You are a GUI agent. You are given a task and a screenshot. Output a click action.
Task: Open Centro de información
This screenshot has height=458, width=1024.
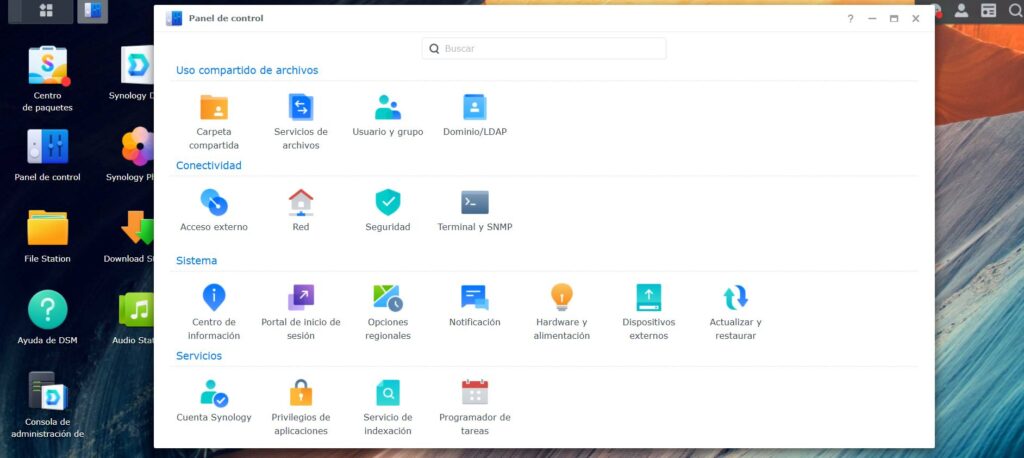pyautogui.click(x=214, y=312)
